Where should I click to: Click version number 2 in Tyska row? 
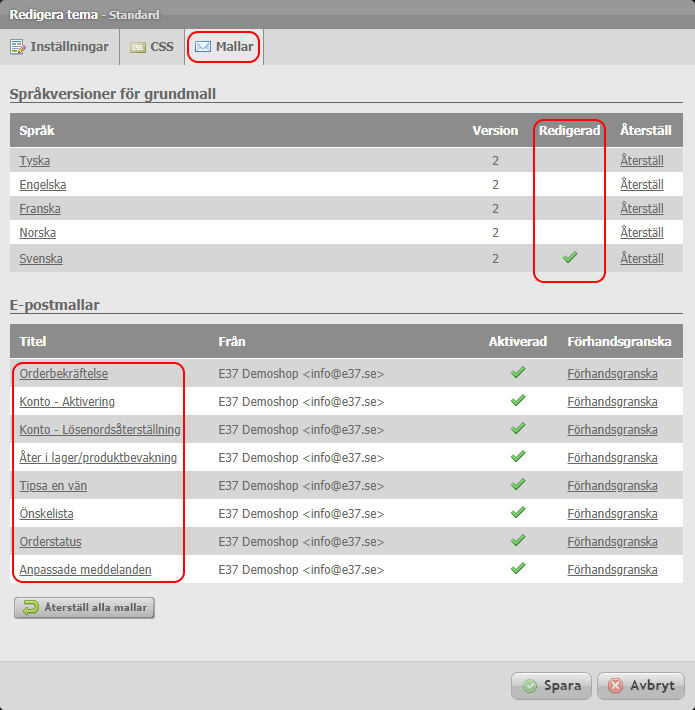point(495,160)
